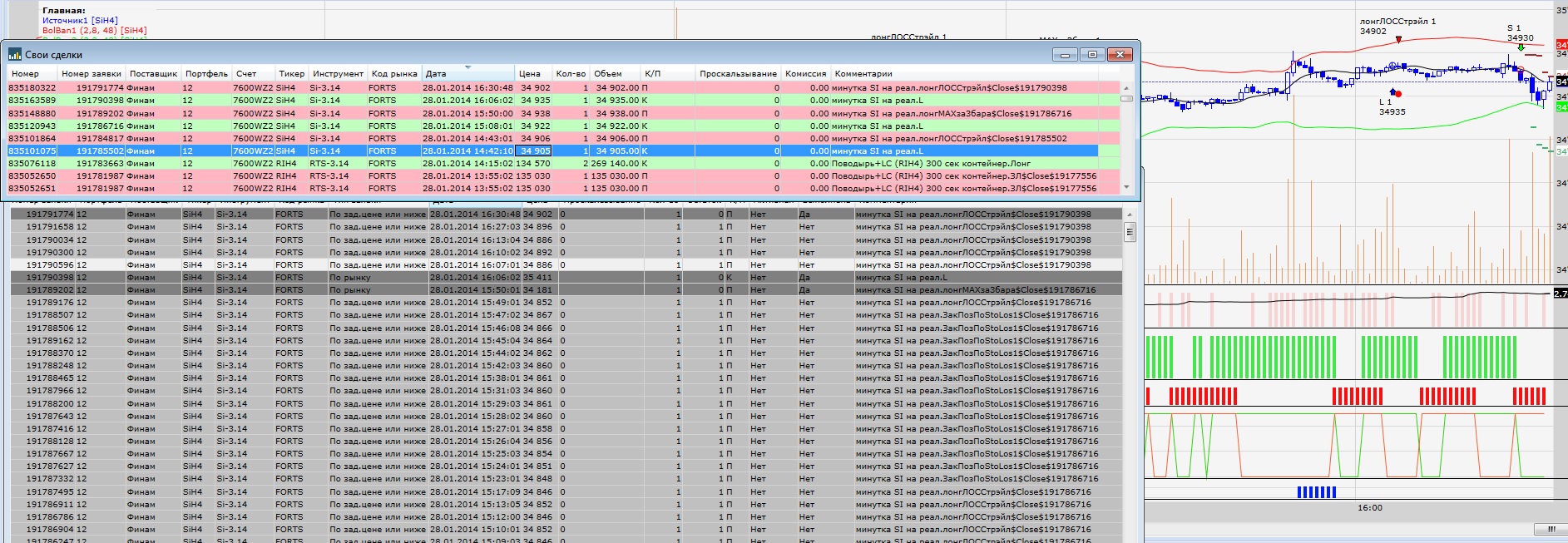
Task: Click the 34930 label under S 1
Action: [1520, 37]
